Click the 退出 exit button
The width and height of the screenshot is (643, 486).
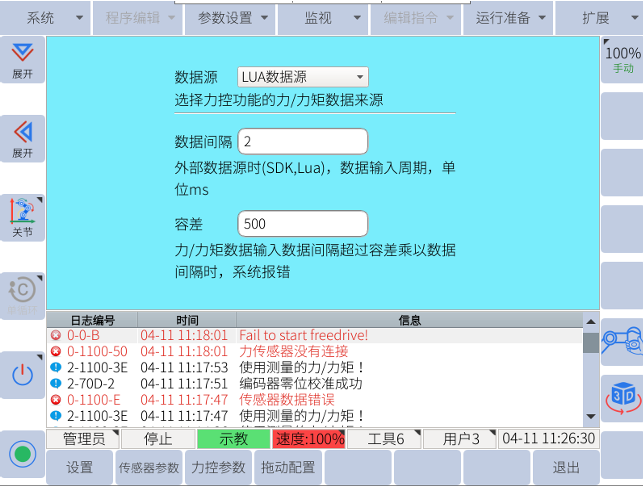click(x=566, y=467)
